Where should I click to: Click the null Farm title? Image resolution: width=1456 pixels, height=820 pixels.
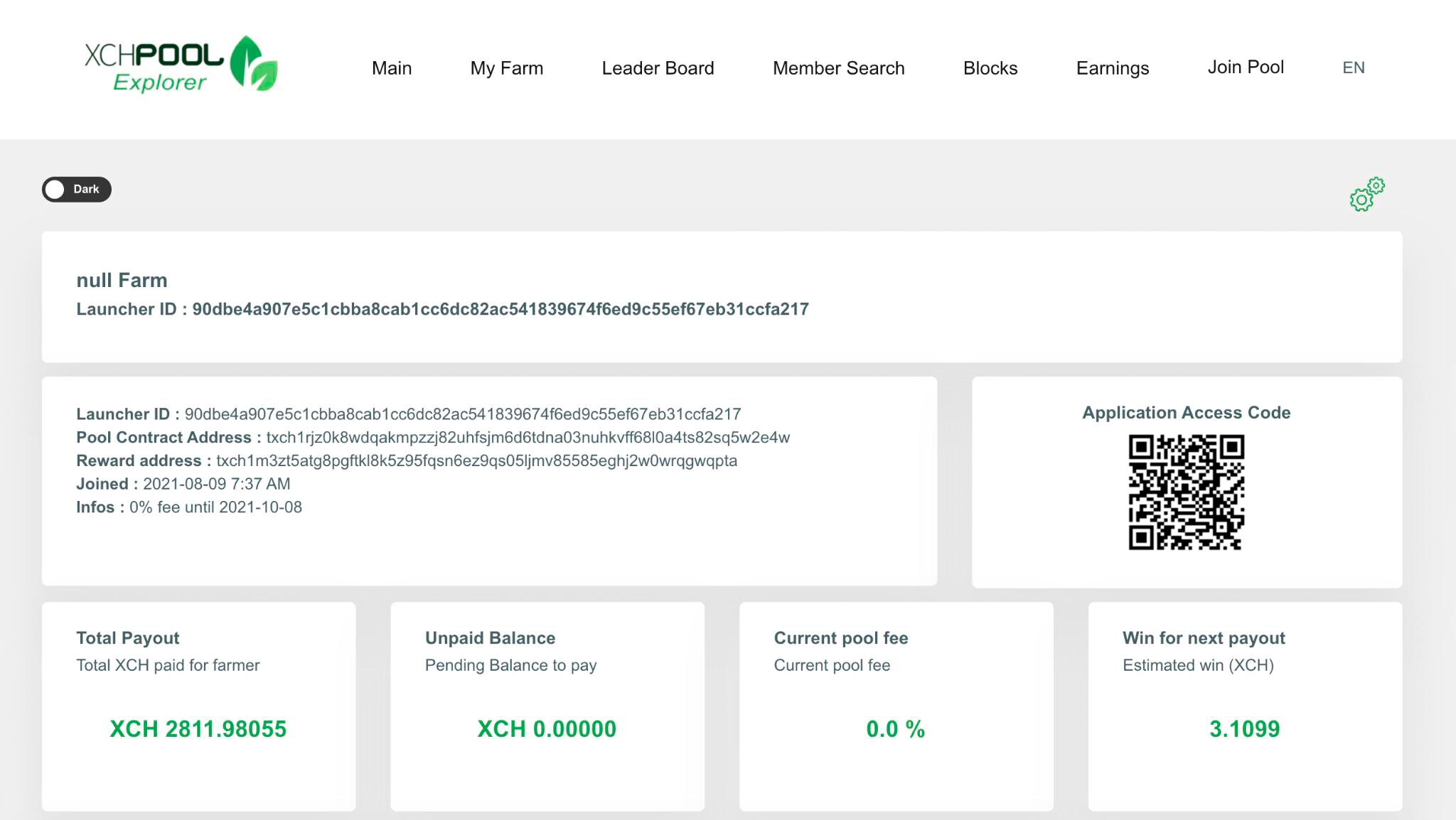tap(122, 280)
